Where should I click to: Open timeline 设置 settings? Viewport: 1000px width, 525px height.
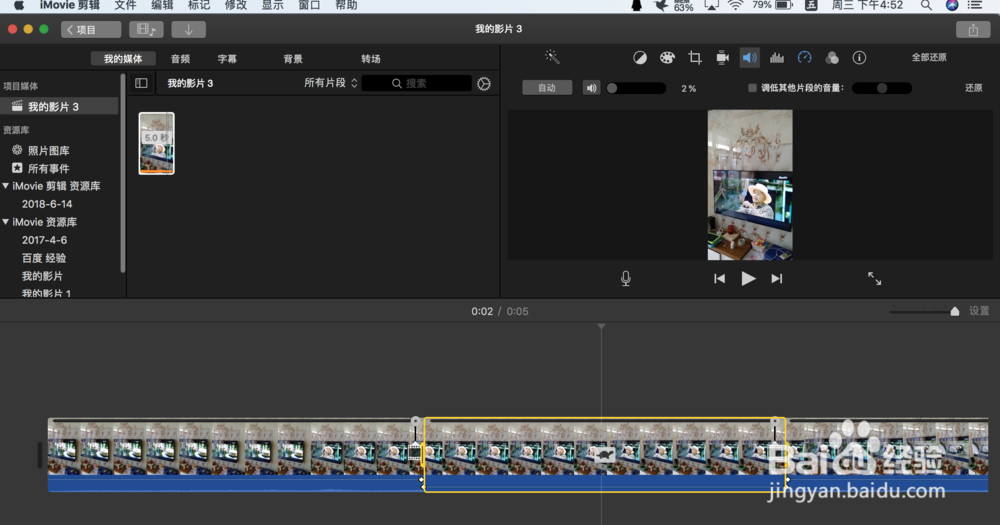click(979, 311)
